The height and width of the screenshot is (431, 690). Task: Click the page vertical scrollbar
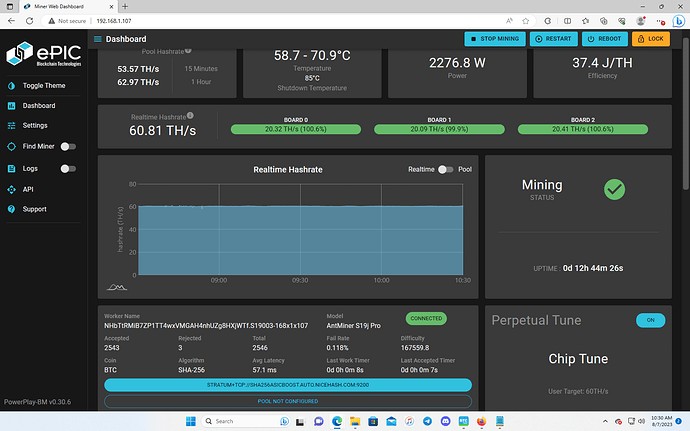coord(686,114)
